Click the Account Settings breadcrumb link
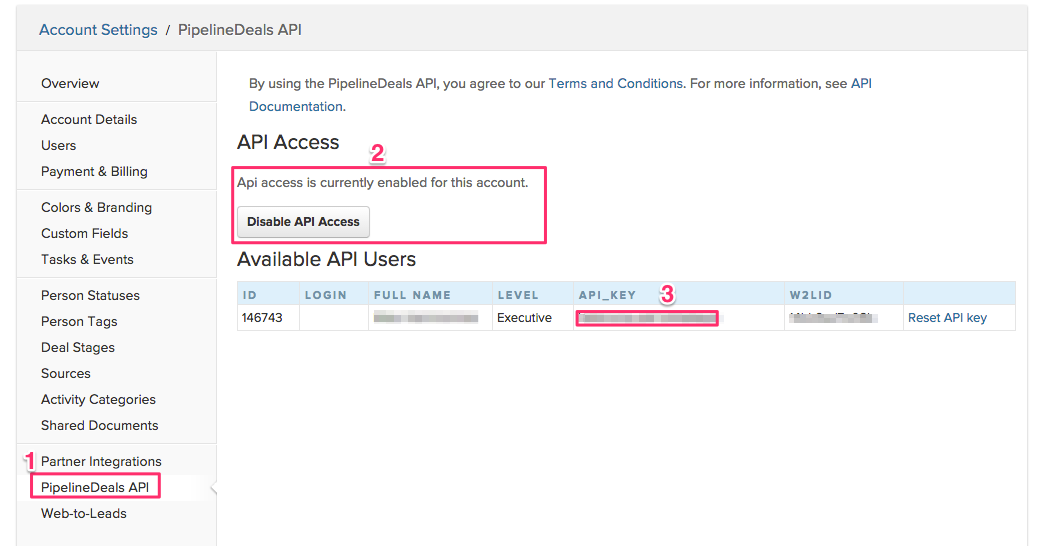 (98, 30)
